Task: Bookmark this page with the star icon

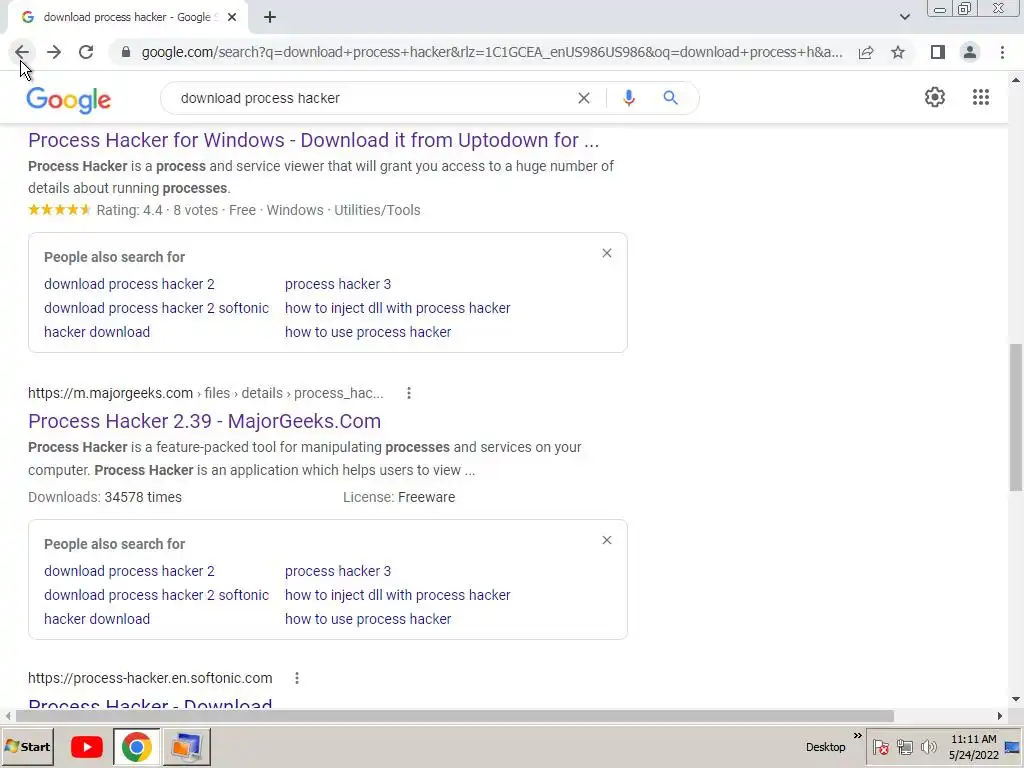Action: (x=898, y=52)
